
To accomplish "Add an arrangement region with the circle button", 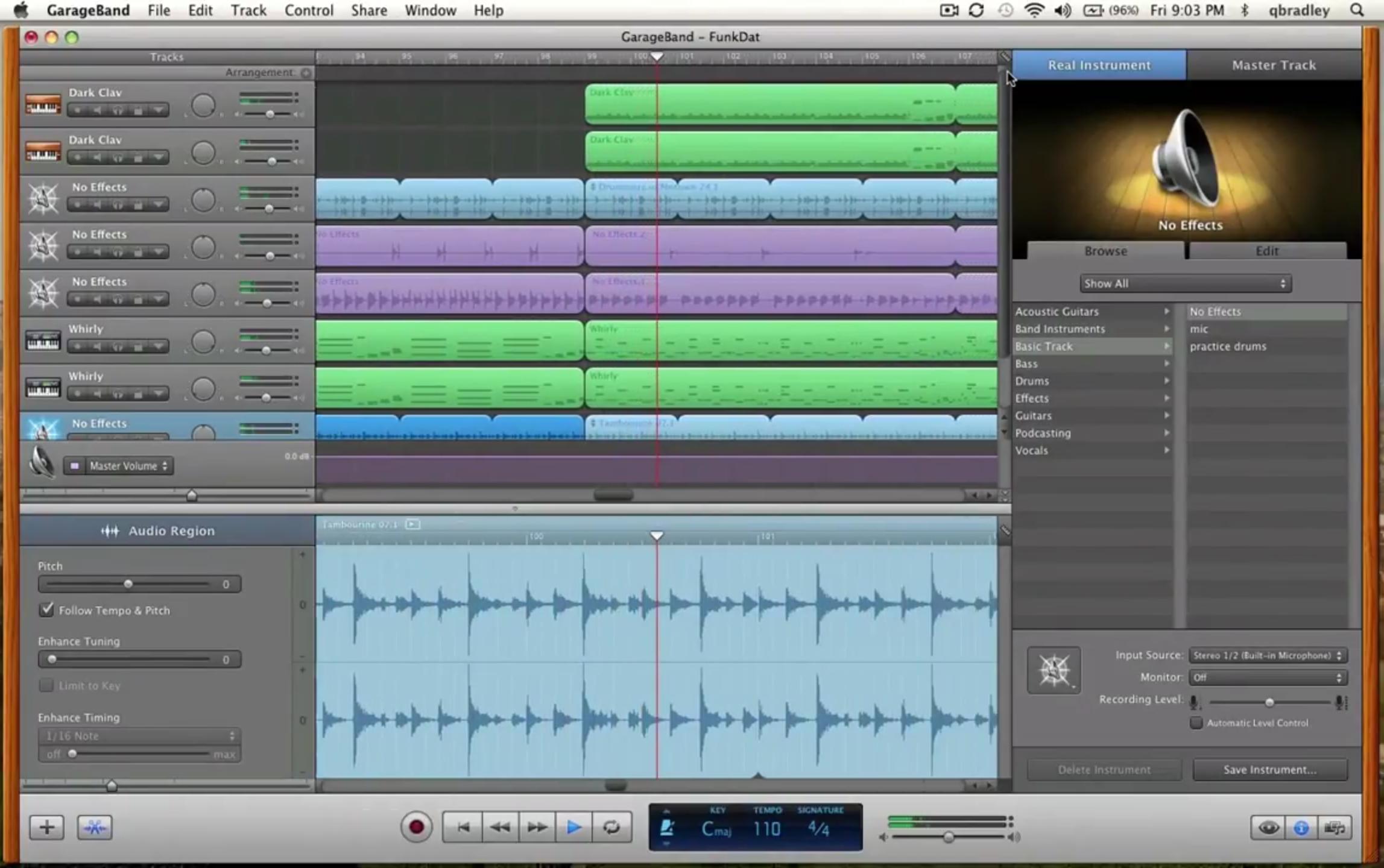I will [x=306, y=73].
